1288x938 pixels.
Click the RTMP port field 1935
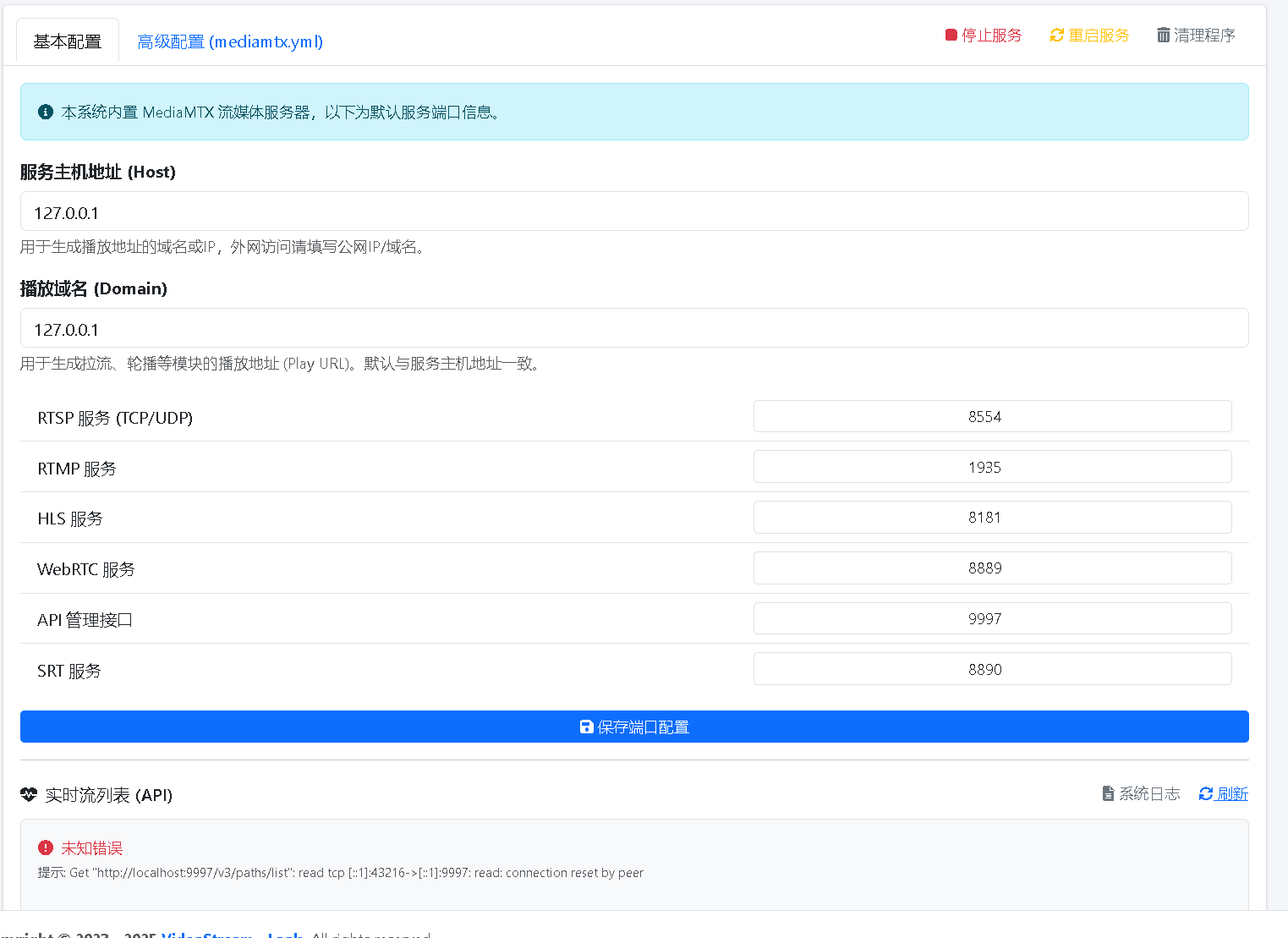pos(992,467)
